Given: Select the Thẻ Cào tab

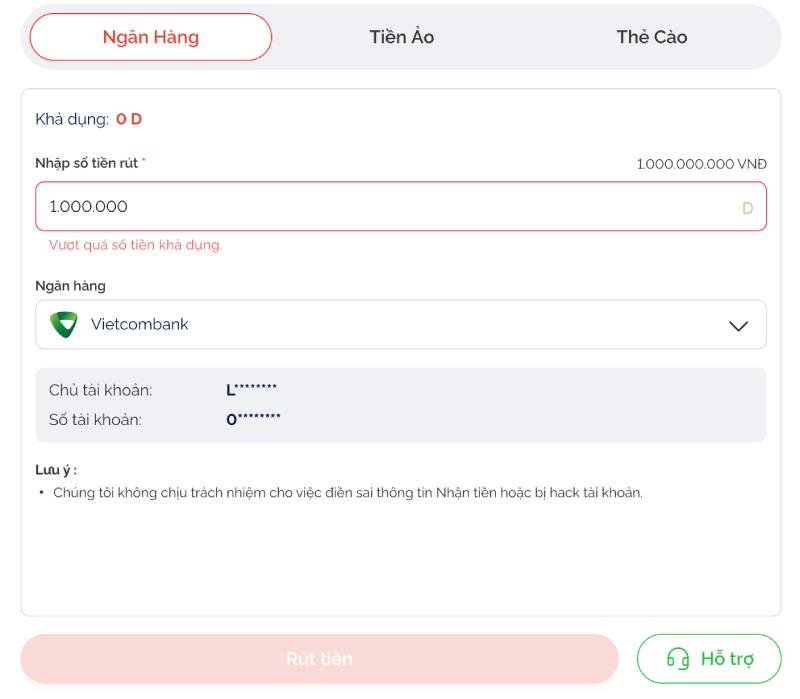Looking at the screenshot, I should 651,37.
